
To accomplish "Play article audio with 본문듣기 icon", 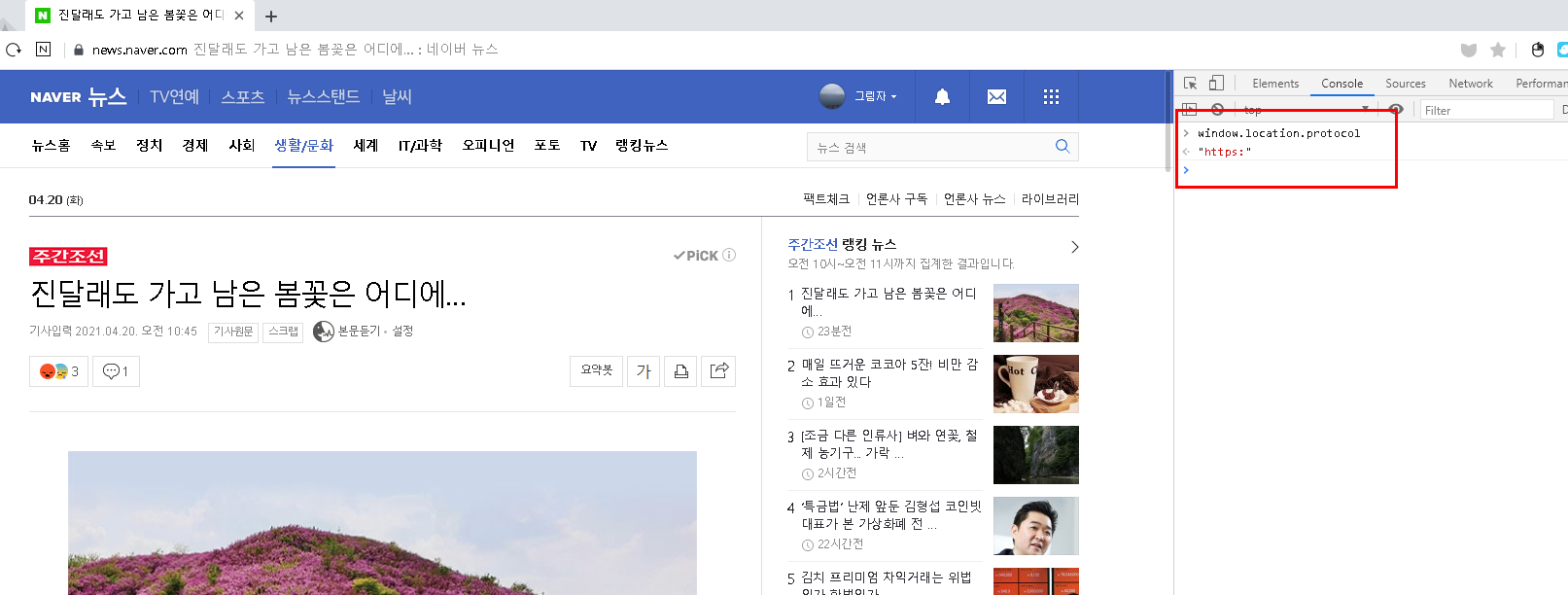I will point(324,332).
